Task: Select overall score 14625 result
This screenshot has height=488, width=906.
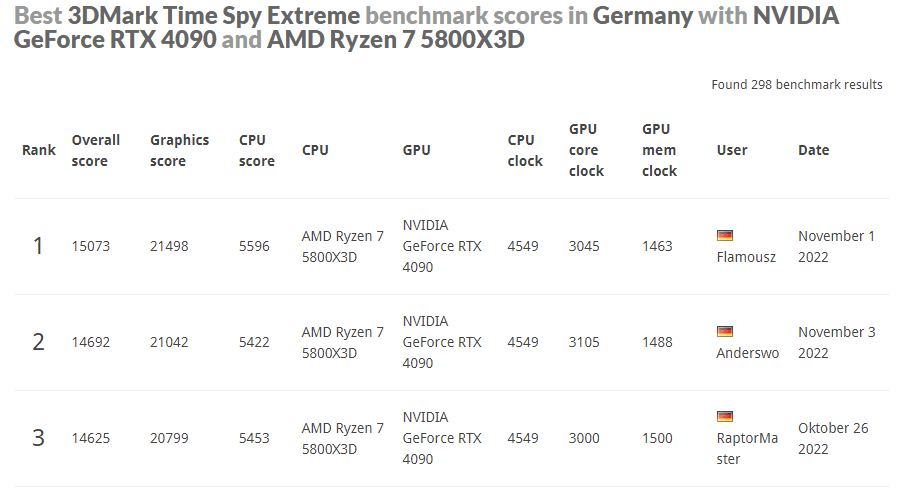Action: [91, 438]
